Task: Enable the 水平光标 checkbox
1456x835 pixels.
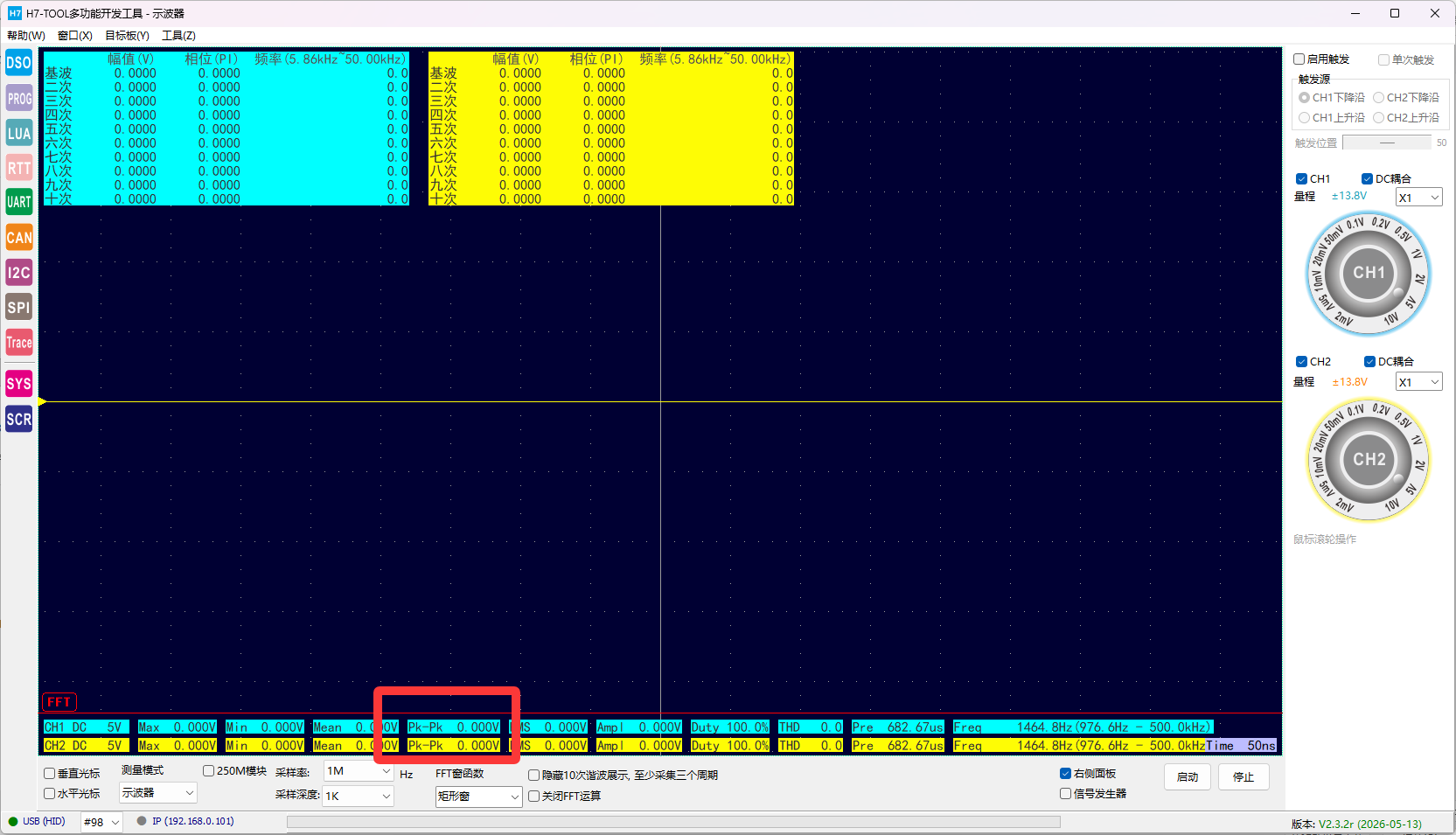Action: click(x=72, y=793)
